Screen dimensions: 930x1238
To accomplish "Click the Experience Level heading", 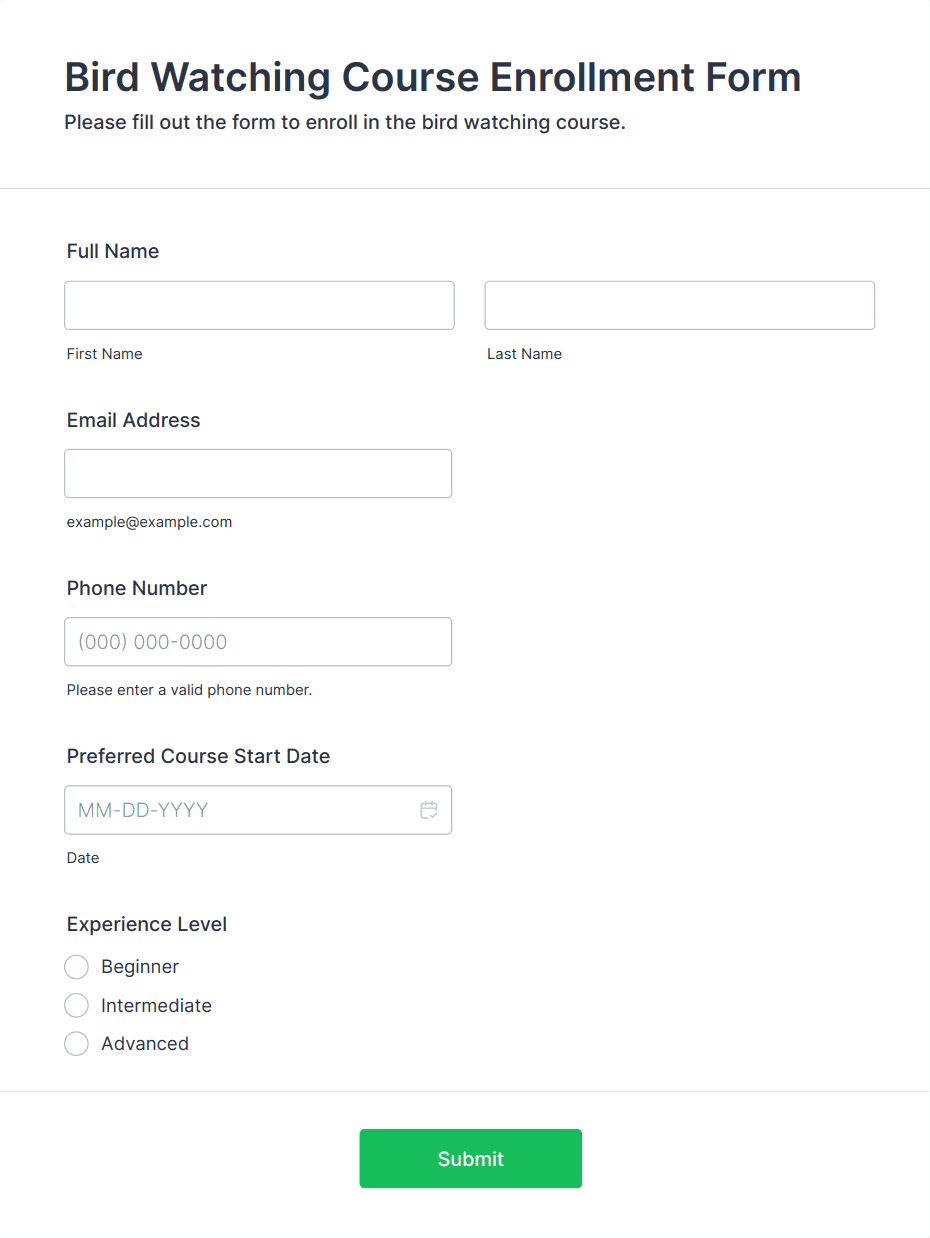I will coord(147,924).
